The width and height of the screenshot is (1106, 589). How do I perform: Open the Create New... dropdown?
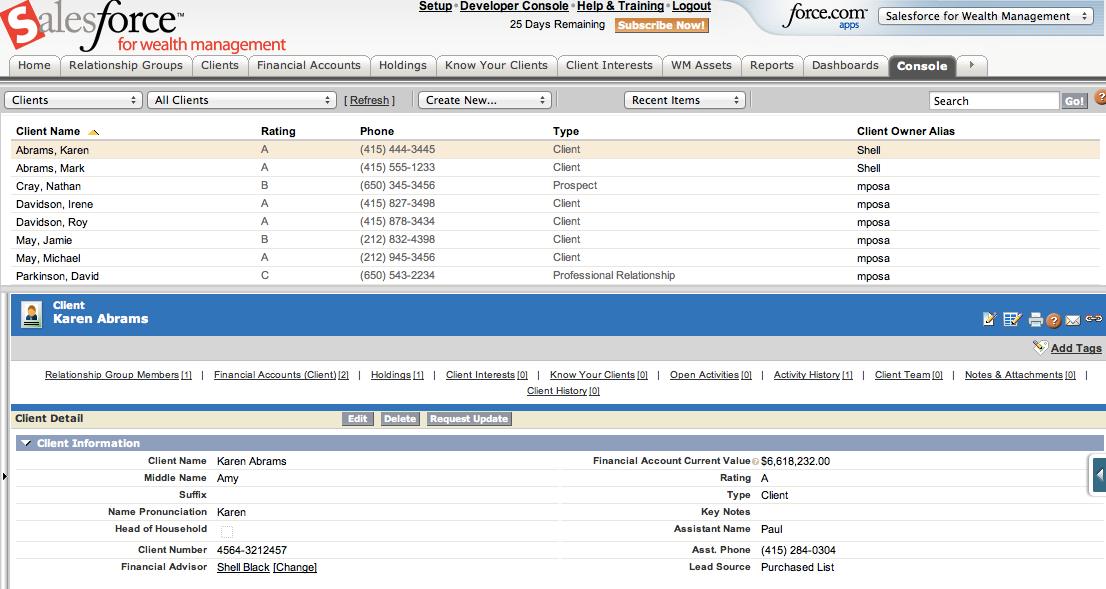(485, 100)
